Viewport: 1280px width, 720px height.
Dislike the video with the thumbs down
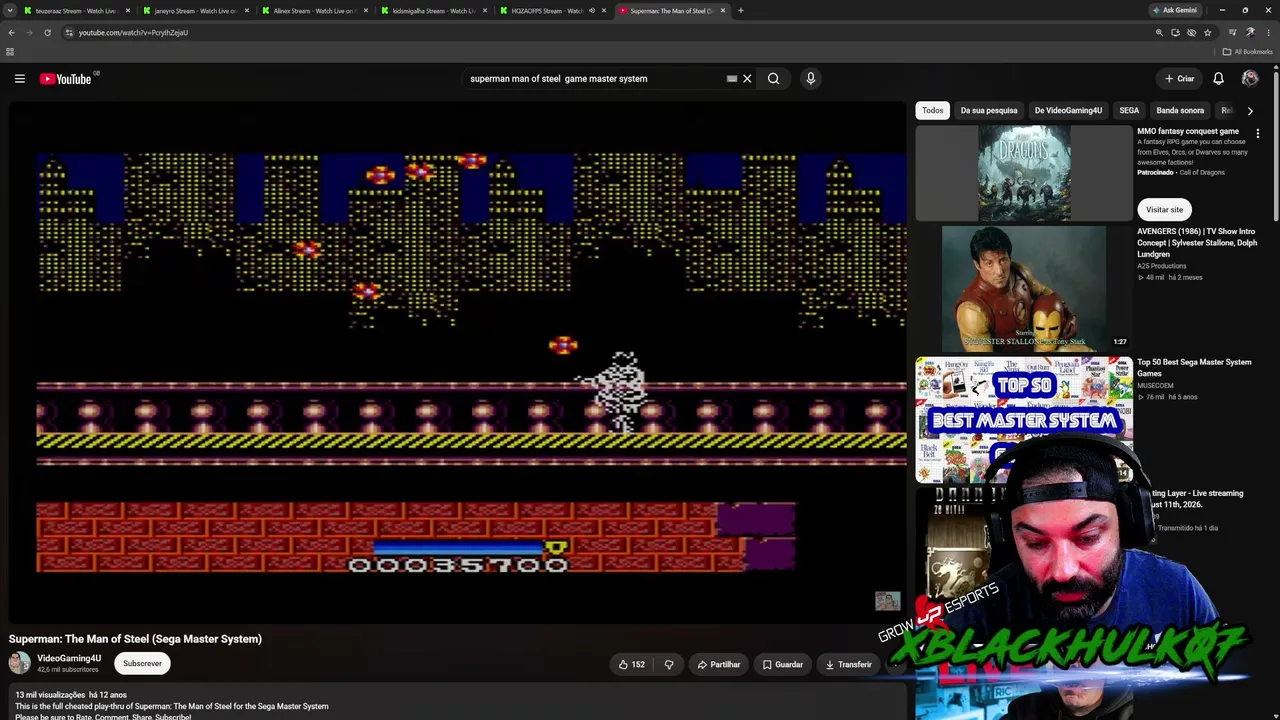[x=669, y=664]
